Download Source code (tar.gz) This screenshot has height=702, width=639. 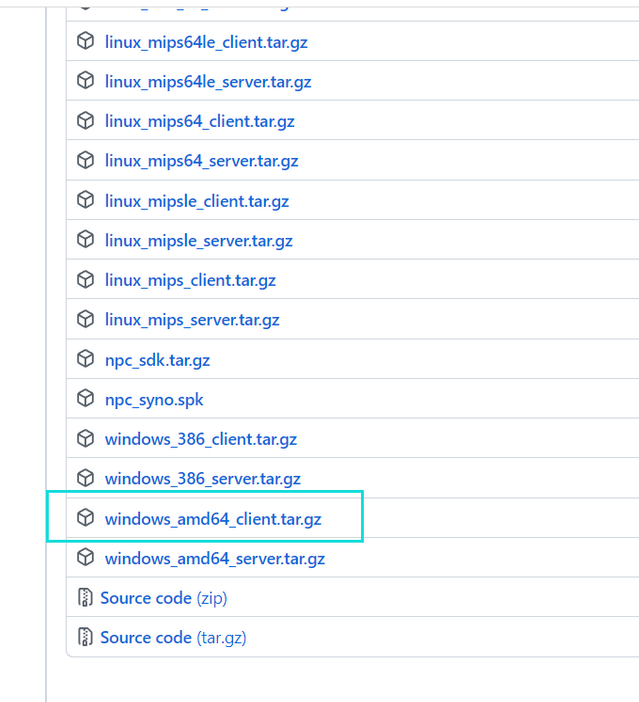(173, 638)
